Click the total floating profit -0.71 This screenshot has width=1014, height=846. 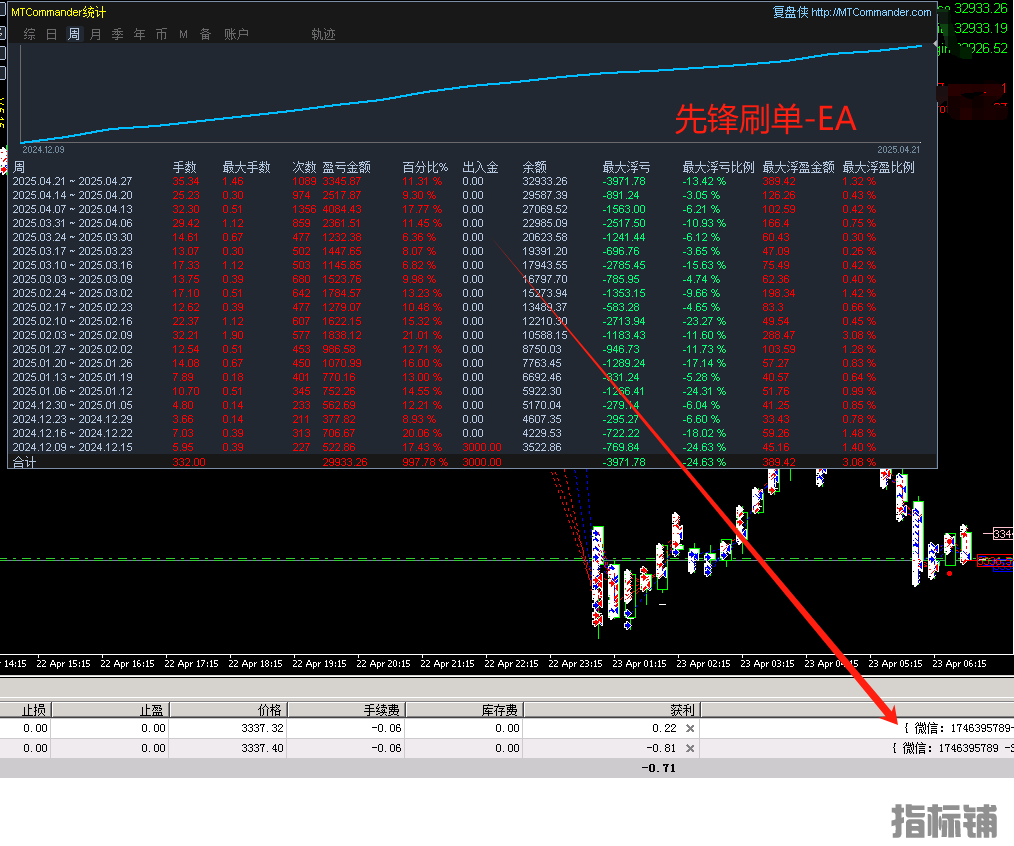658,768
